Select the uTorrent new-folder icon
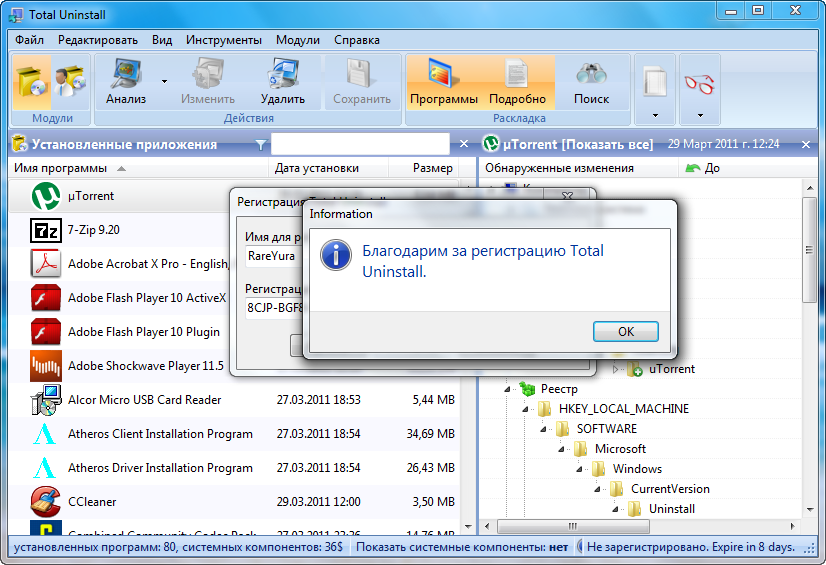Image resolution: width=826 pixels, height=565 pixels. 635,369
